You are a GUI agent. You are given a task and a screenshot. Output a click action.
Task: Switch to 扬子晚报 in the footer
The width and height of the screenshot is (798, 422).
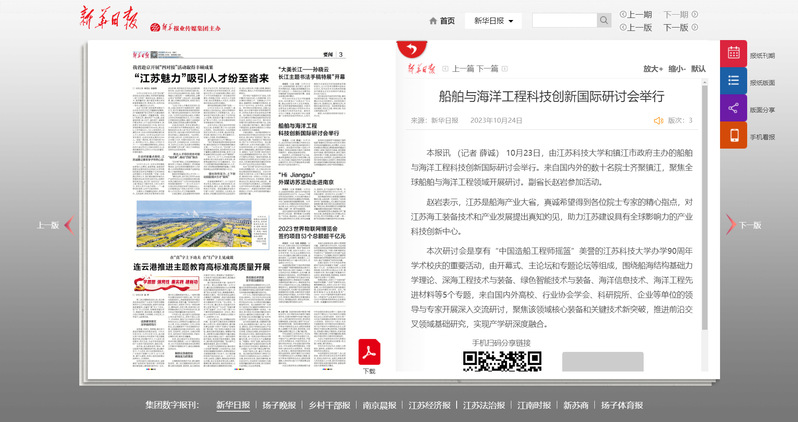(279, 405)
